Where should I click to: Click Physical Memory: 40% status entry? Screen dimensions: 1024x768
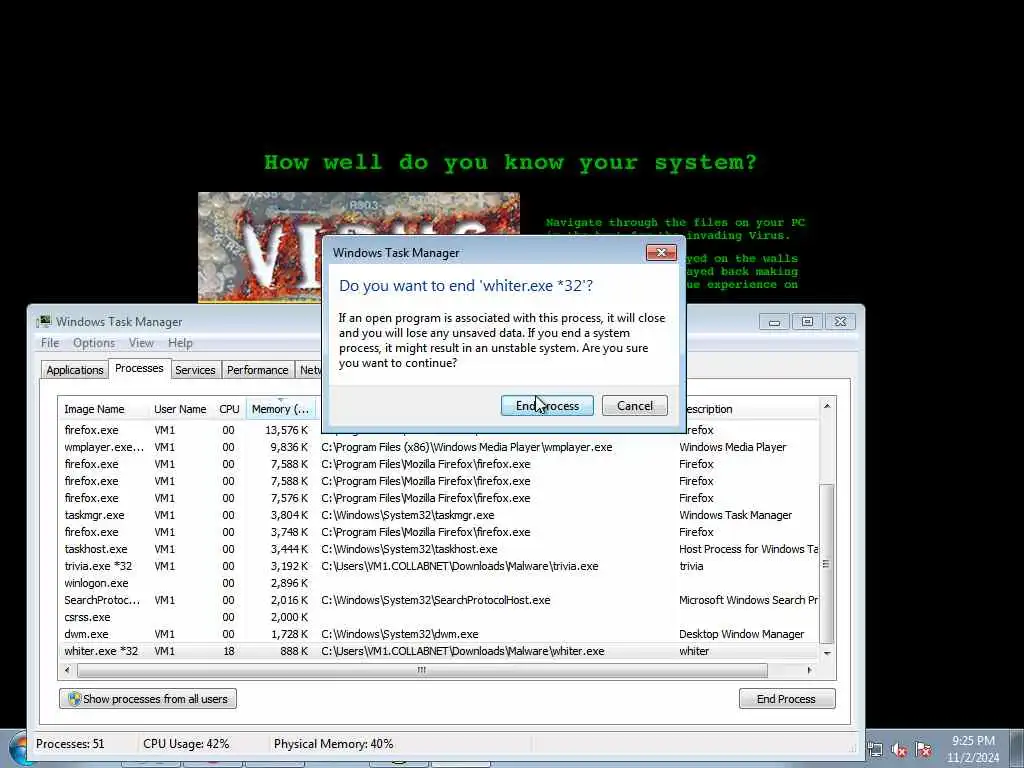pos(334,744)
